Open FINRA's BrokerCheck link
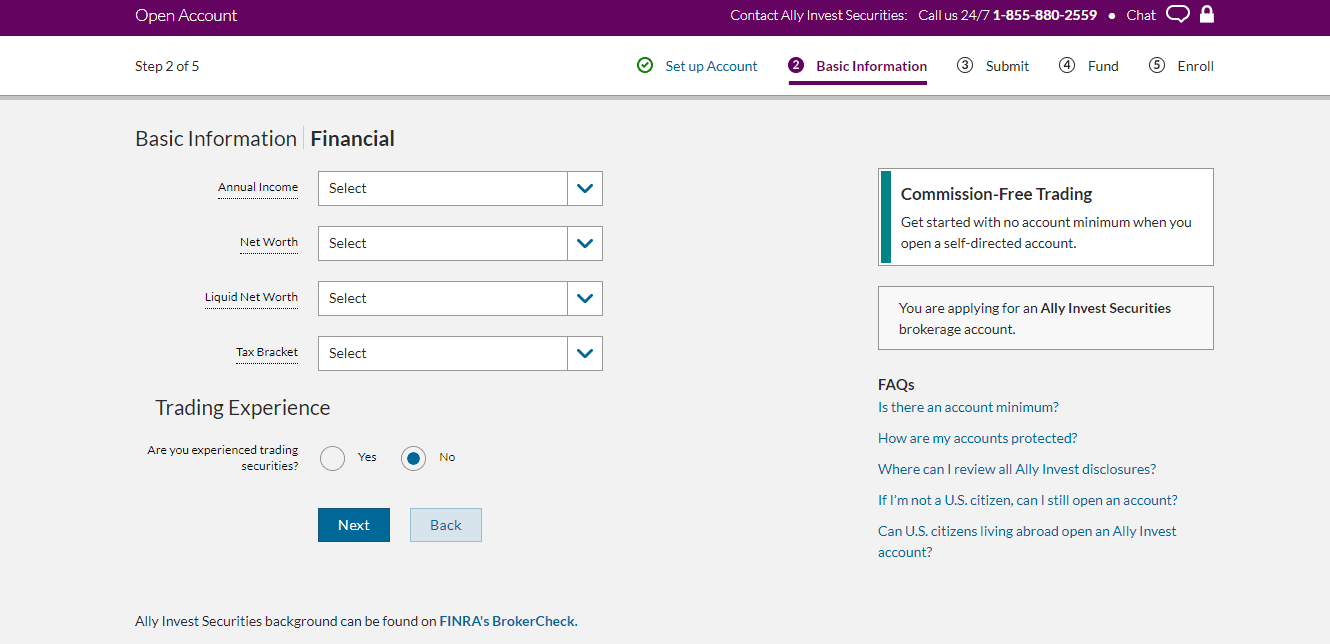Screen dimensions: 1330x644 [508, 621]
